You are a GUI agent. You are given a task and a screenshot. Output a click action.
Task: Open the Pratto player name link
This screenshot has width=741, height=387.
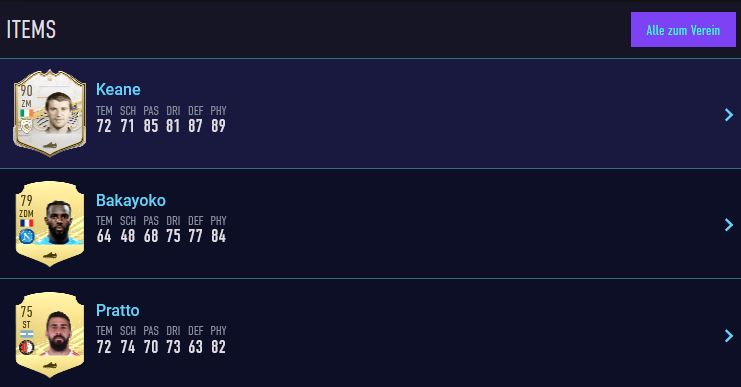(x=118, y=310)
